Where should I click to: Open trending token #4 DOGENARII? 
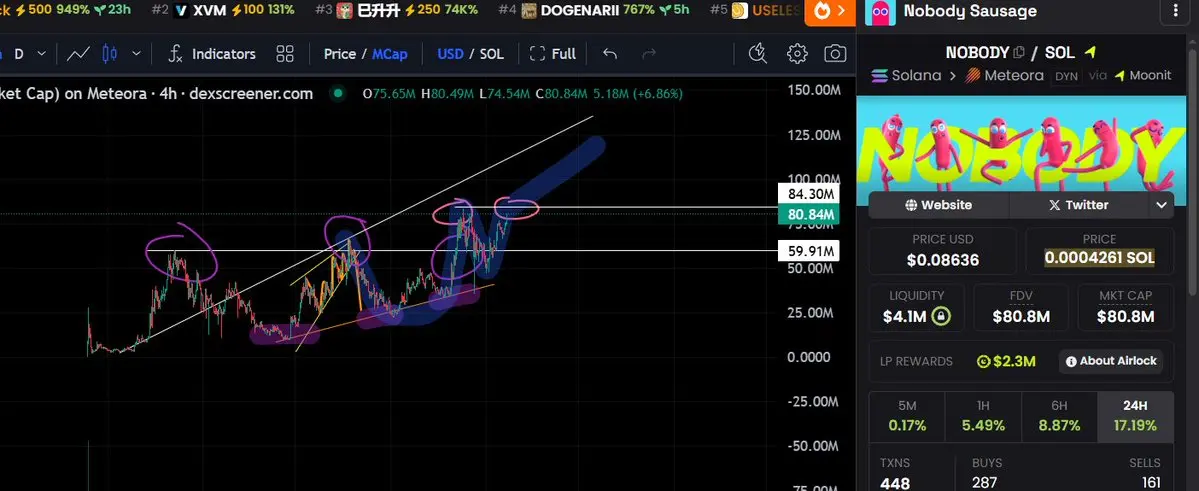(593, 11)
